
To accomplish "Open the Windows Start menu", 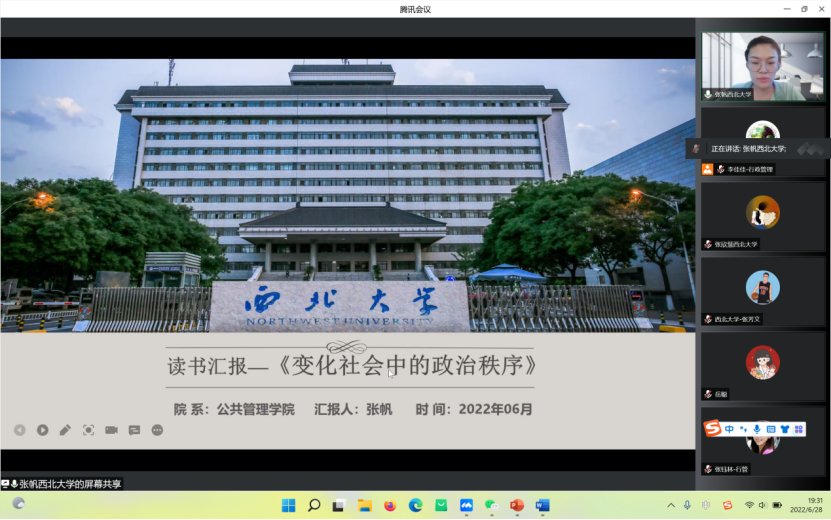I will click(x=288, y=505).
